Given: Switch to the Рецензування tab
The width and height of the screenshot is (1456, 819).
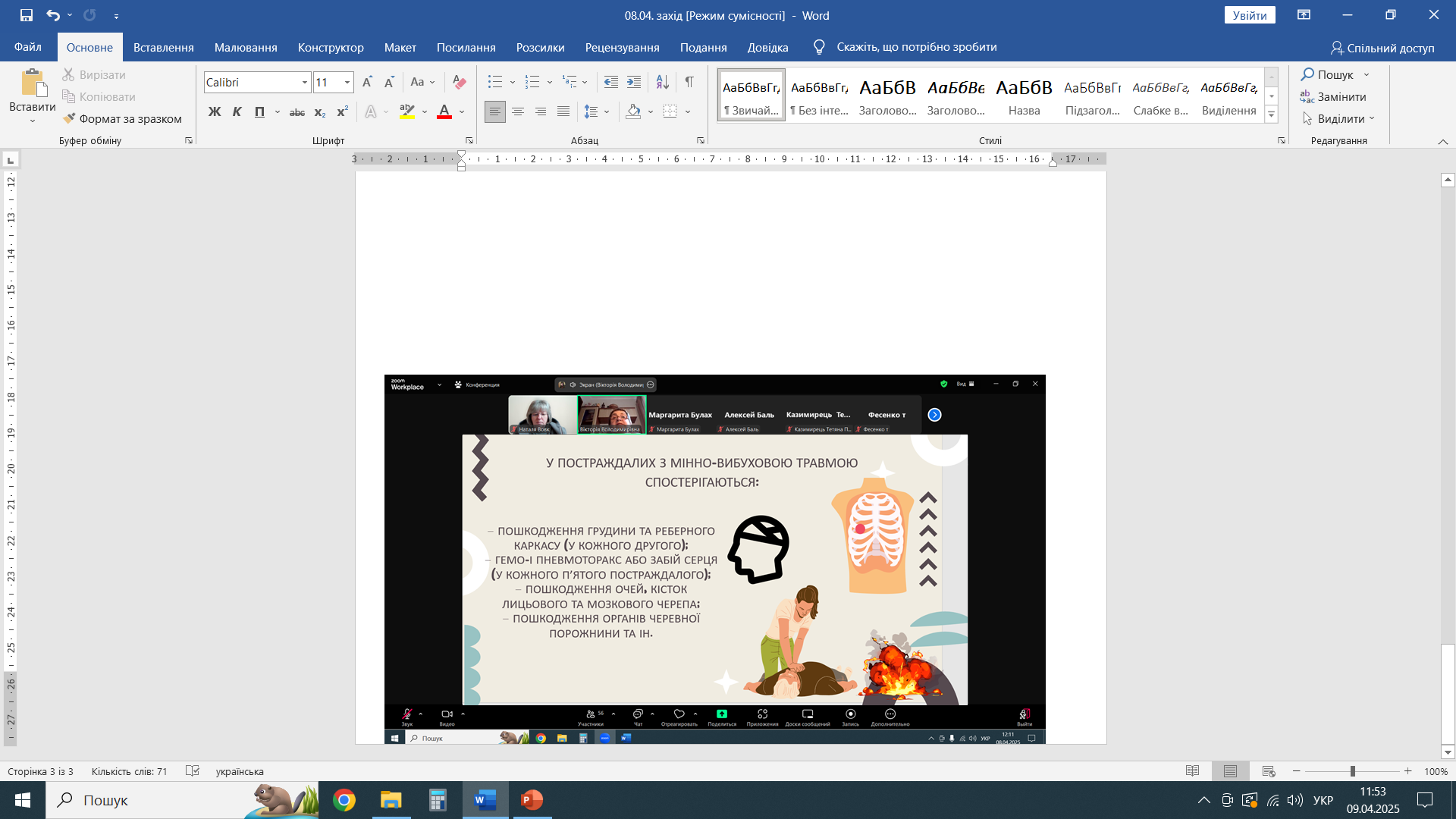Looking at the screenshot, I should pyautogui.click(x=622, y=47).
